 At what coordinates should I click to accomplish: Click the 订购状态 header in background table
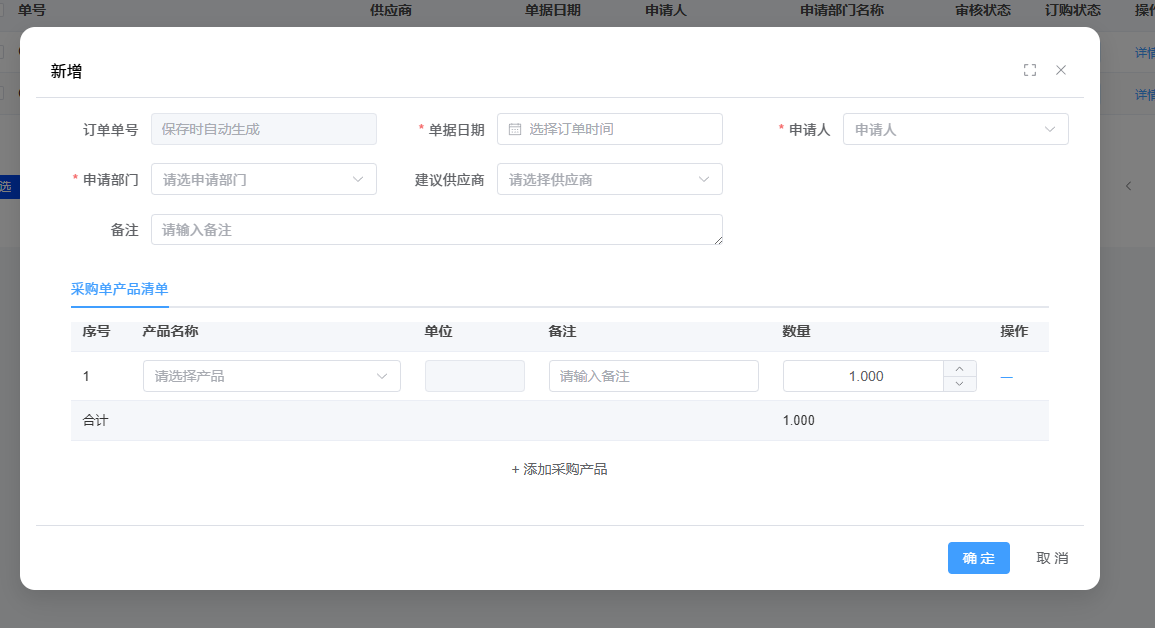pos(1072,10)
